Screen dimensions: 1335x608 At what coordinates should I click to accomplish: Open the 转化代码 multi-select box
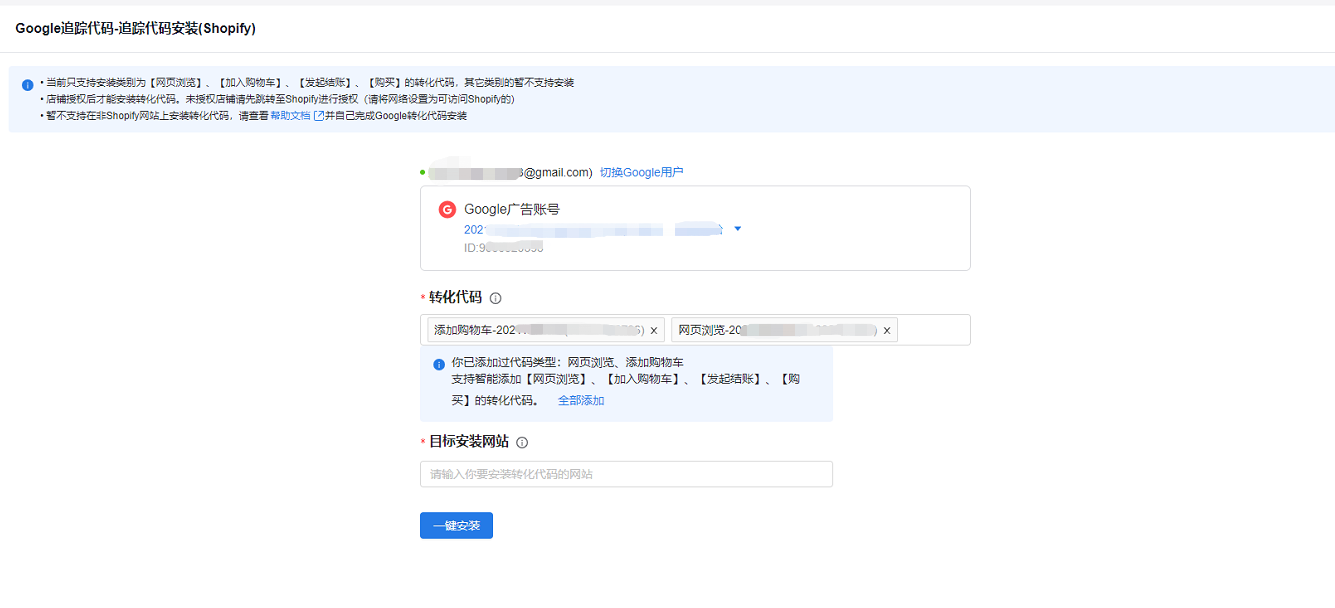pyautogui.click(x=695, y=330)
